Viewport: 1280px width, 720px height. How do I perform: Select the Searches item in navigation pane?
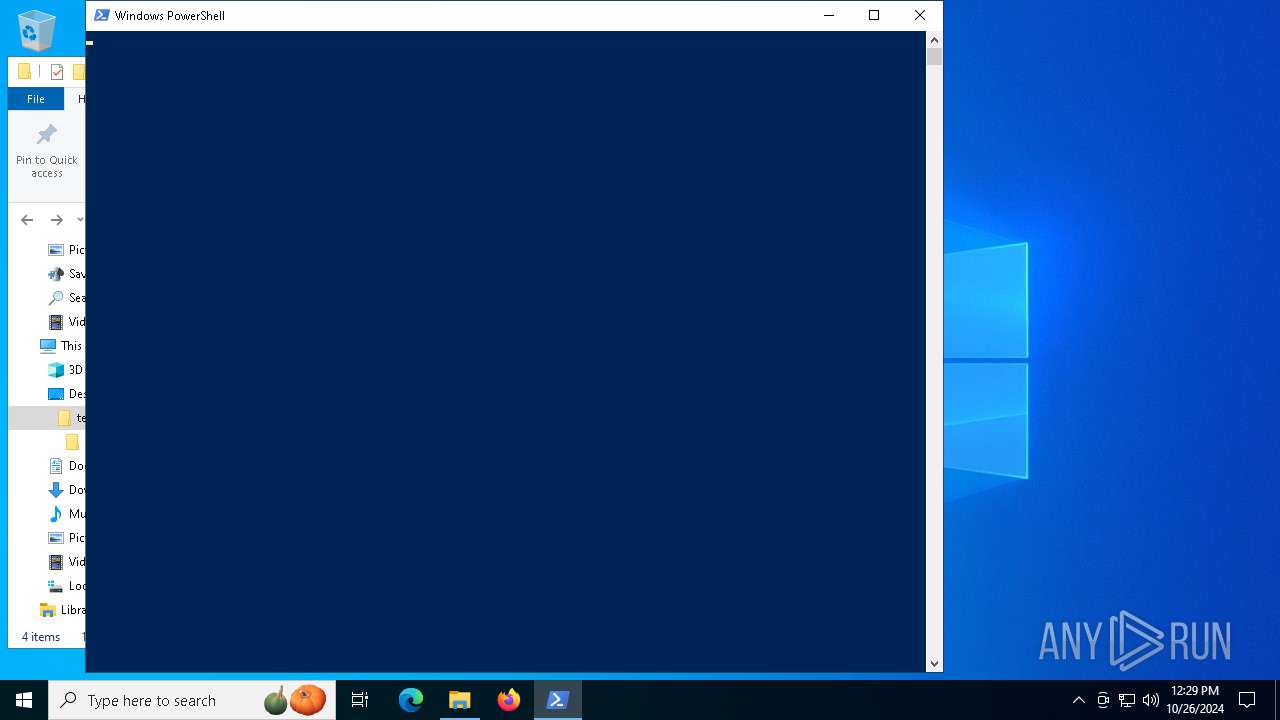pyautogui.click(x=66, y=298)
